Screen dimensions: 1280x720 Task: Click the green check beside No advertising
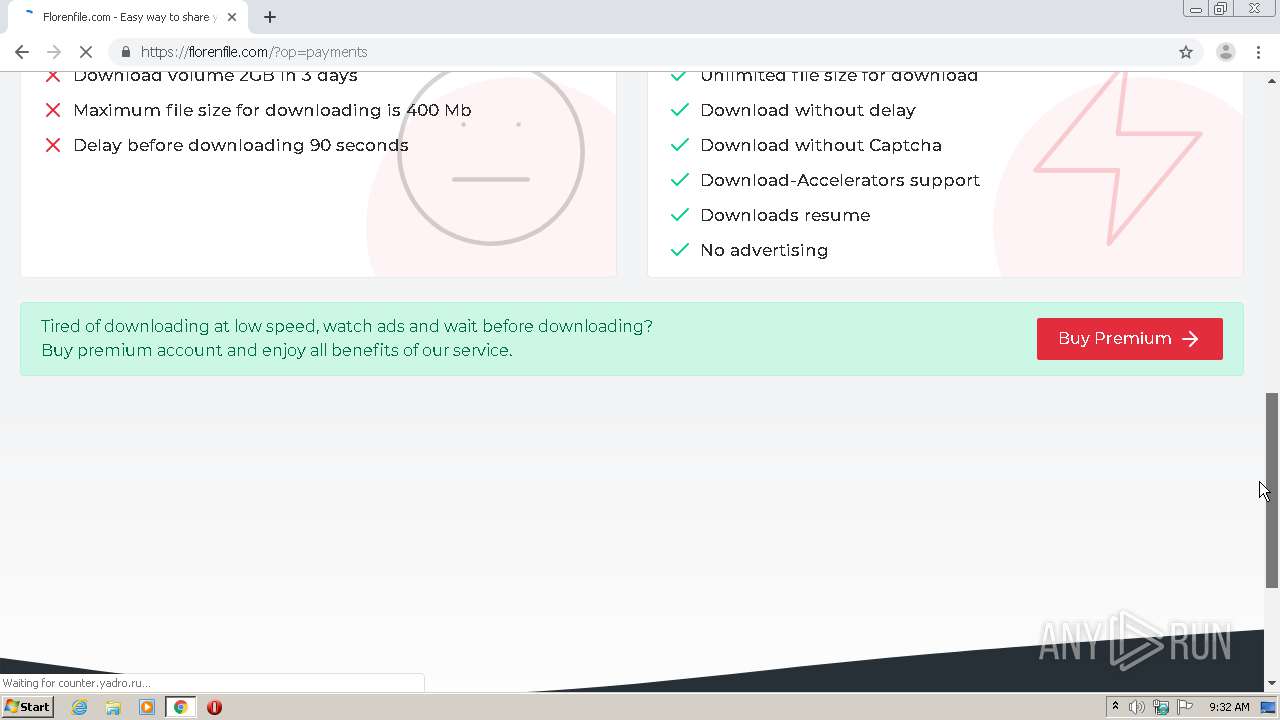click(x=680, y=250)
